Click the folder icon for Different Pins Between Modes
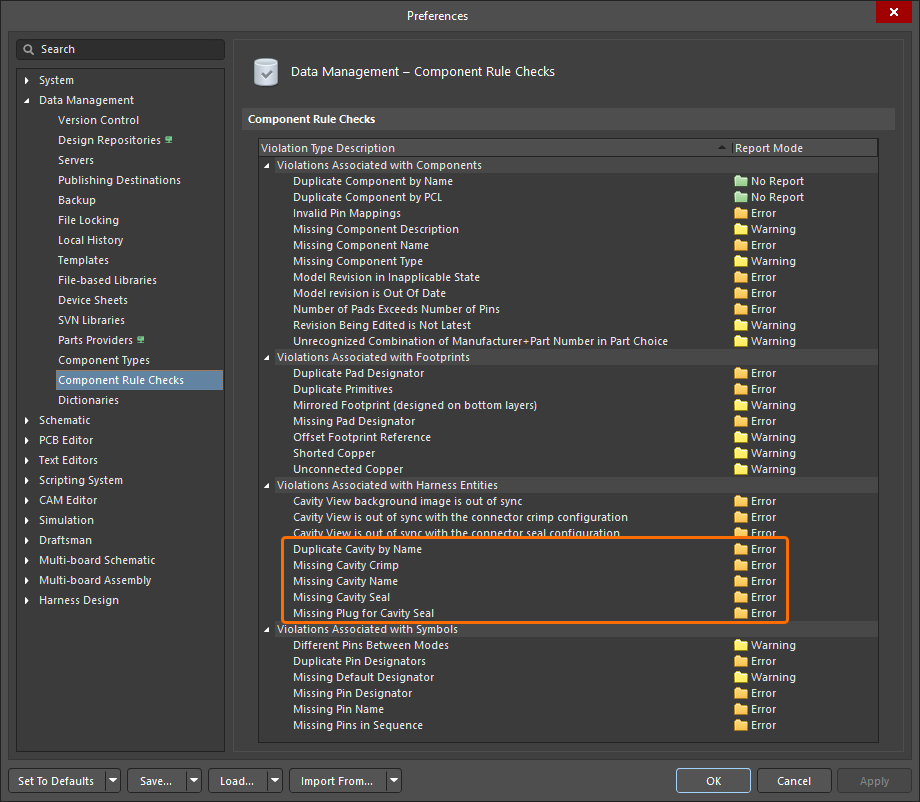The height and width of the screenshot is (802, 920). pyautogui.click(x=740, y=645)
